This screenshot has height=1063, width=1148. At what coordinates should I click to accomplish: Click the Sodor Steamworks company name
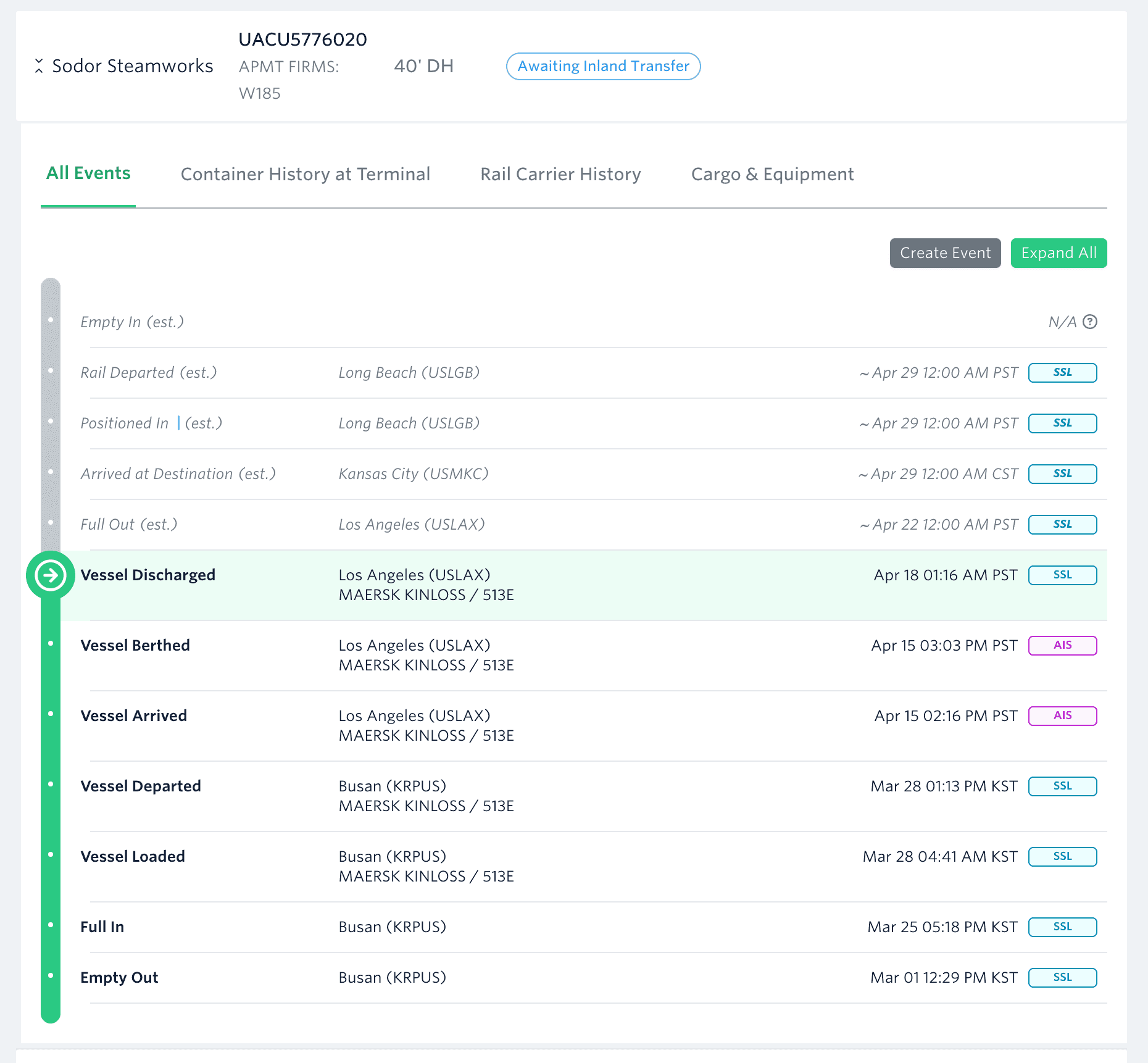click(133, 66)
